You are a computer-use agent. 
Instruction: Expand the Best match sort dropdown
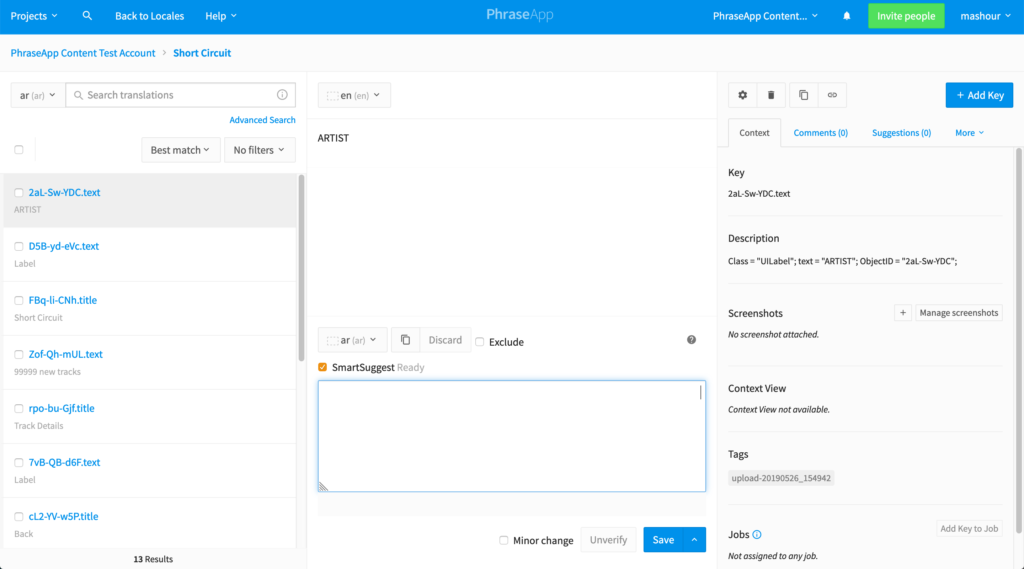coord(180,150)
